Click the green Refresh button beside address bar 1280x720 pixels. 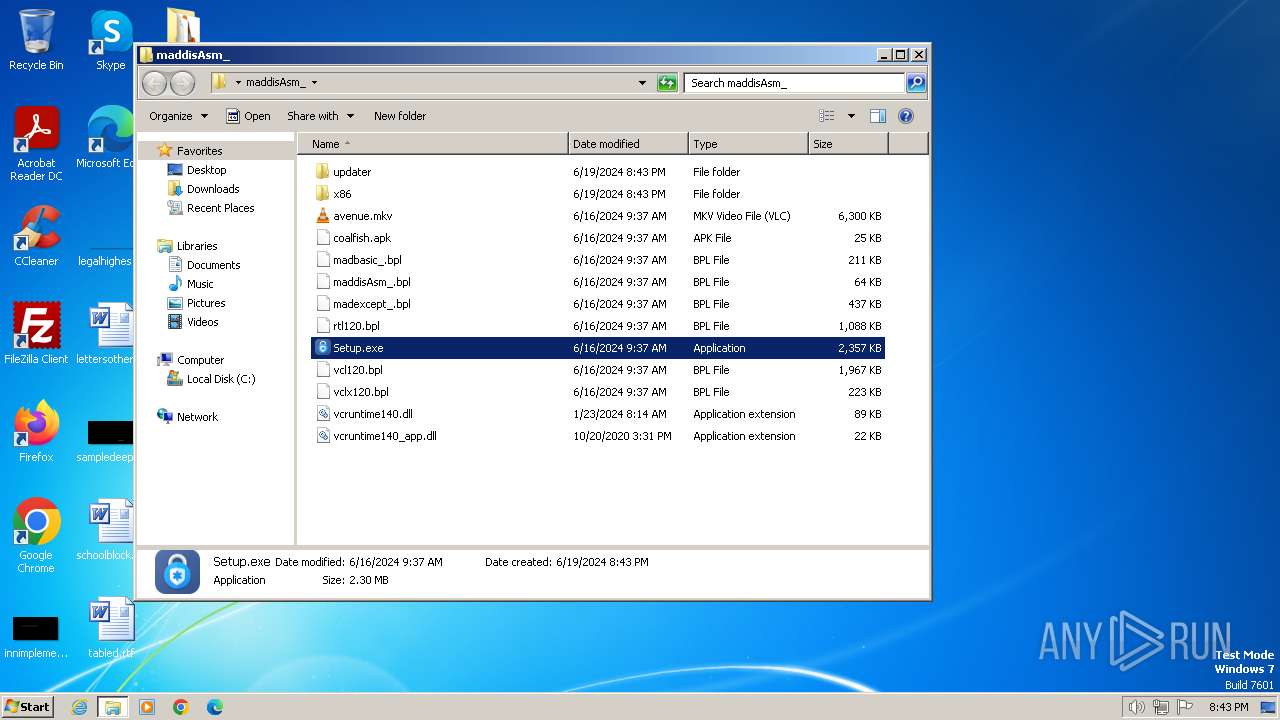[667, 83]
